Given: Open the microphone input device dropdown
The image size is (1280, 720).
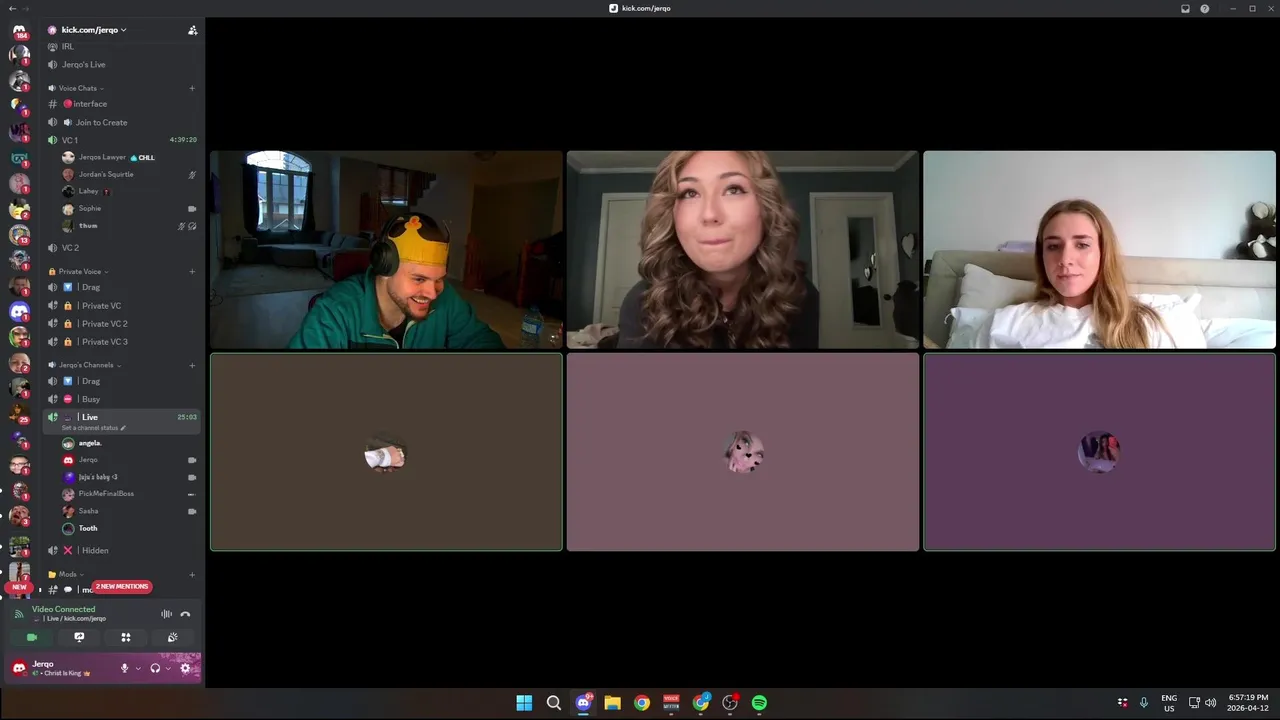Looking at the screenshot, I should [x=138, y=668].
